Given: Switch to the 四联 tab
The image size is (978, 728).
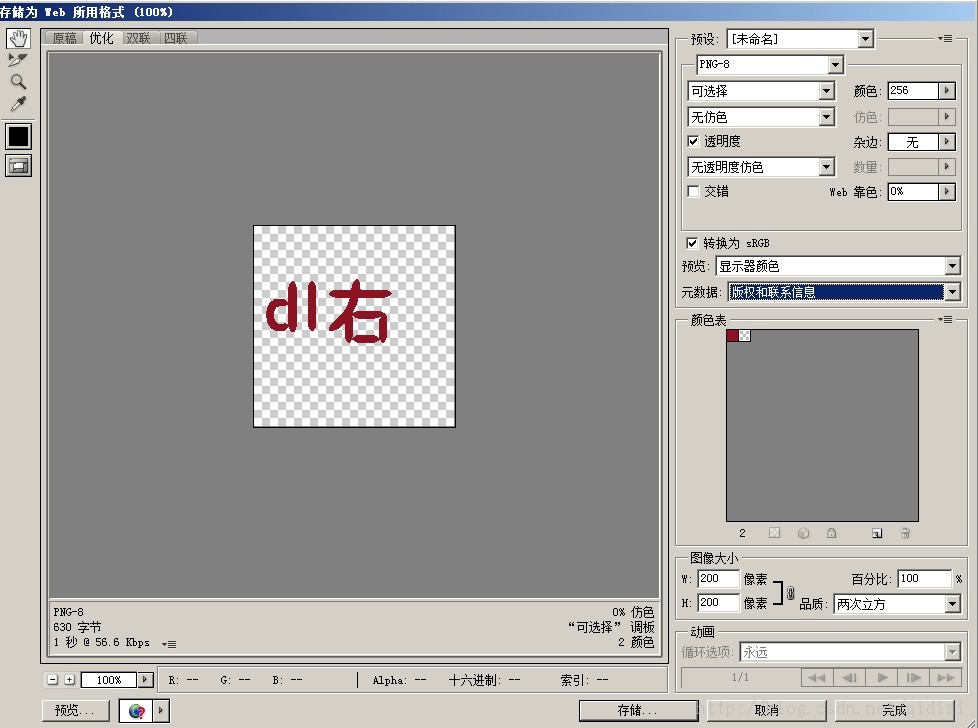Looking at the screenshot, I should pyautogui.click(x=176, y=38).
